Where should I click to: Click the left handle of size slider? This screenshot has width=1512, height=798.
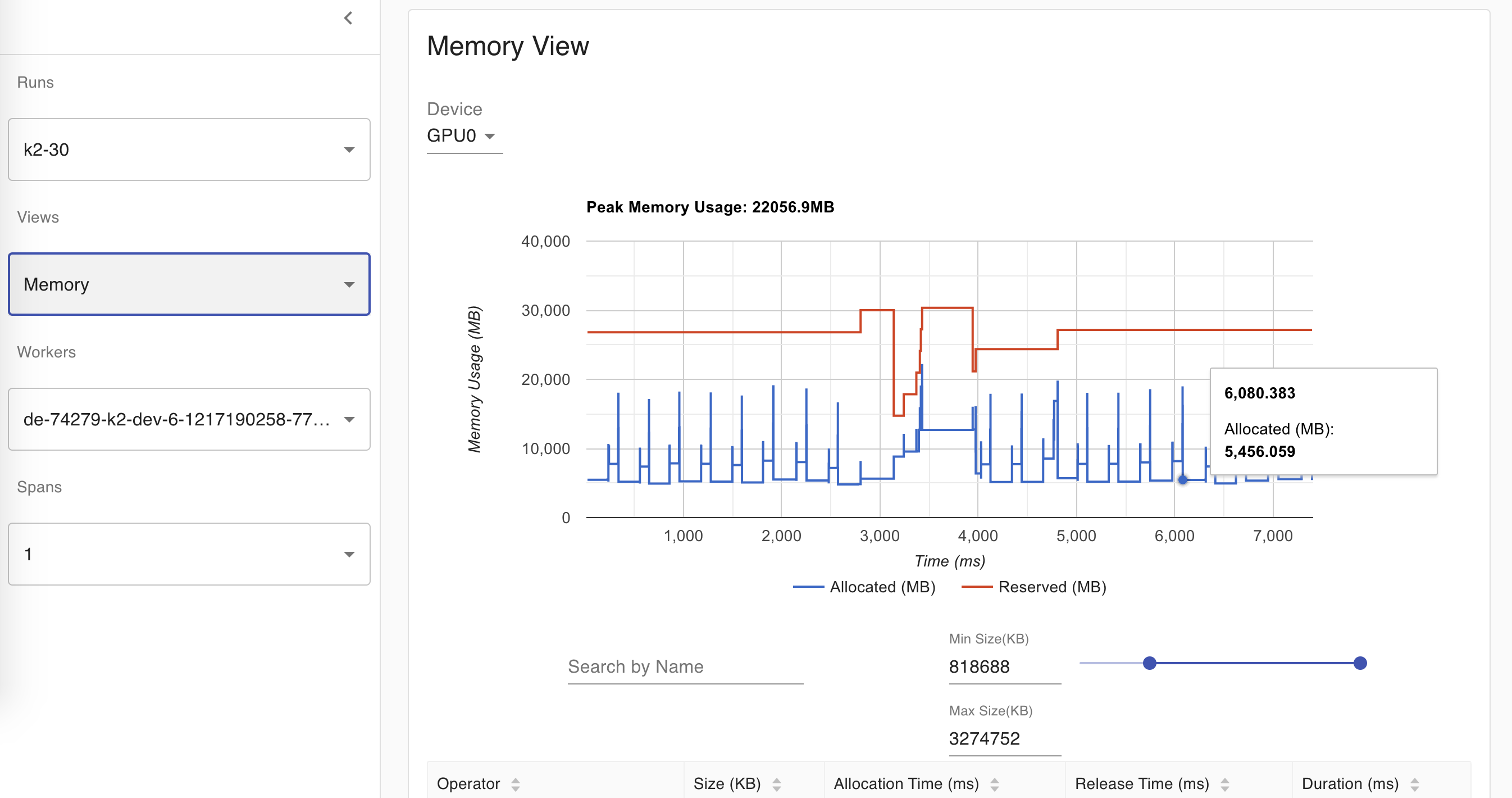coord(1149,663)
